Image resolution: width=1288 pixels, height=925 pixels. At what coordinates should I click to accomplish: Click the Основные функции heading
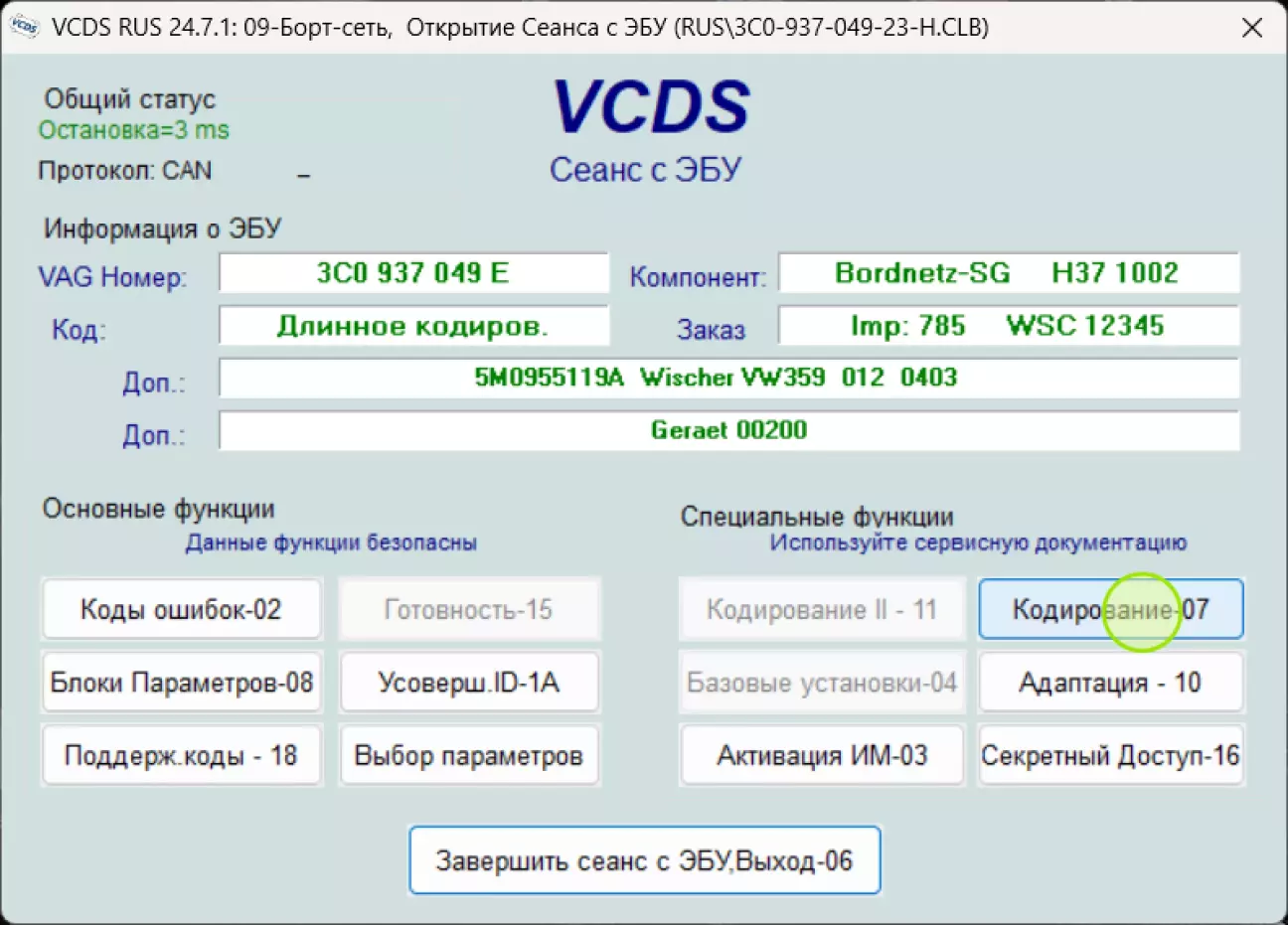tap(158, 509)
